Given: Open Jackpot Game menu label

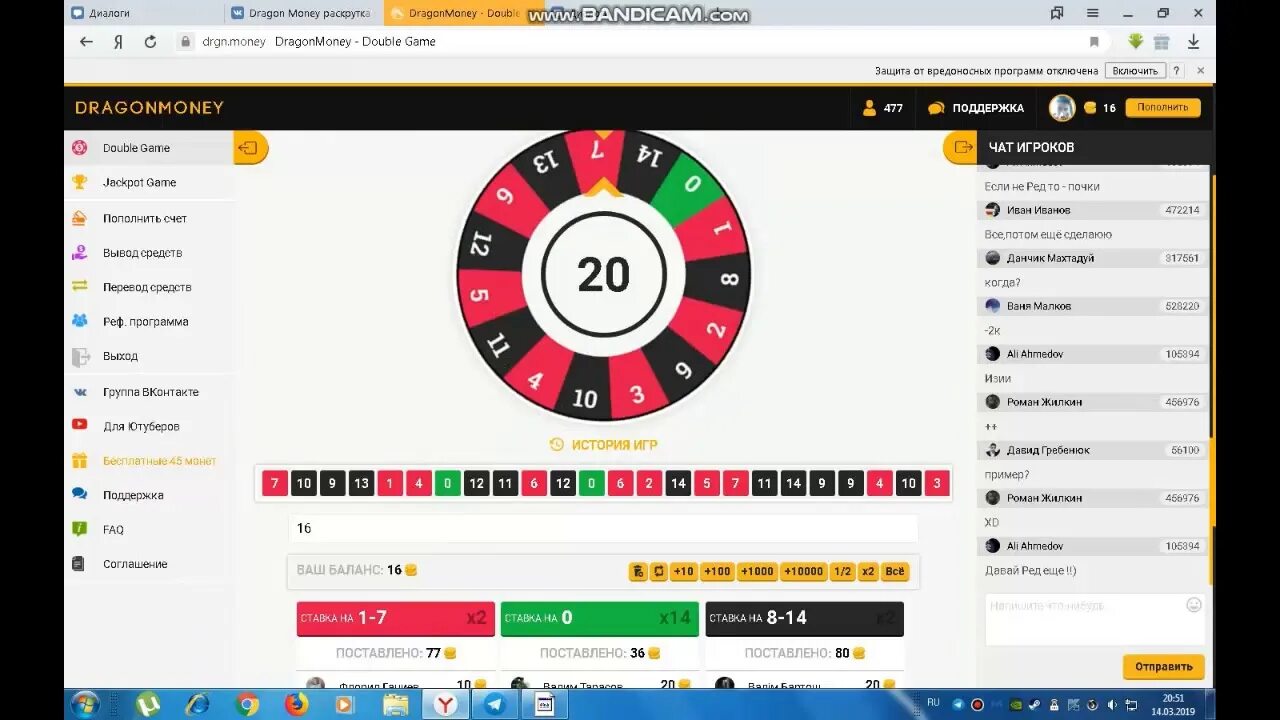Looking at the screenshot, I should click(x=139, y=182).
